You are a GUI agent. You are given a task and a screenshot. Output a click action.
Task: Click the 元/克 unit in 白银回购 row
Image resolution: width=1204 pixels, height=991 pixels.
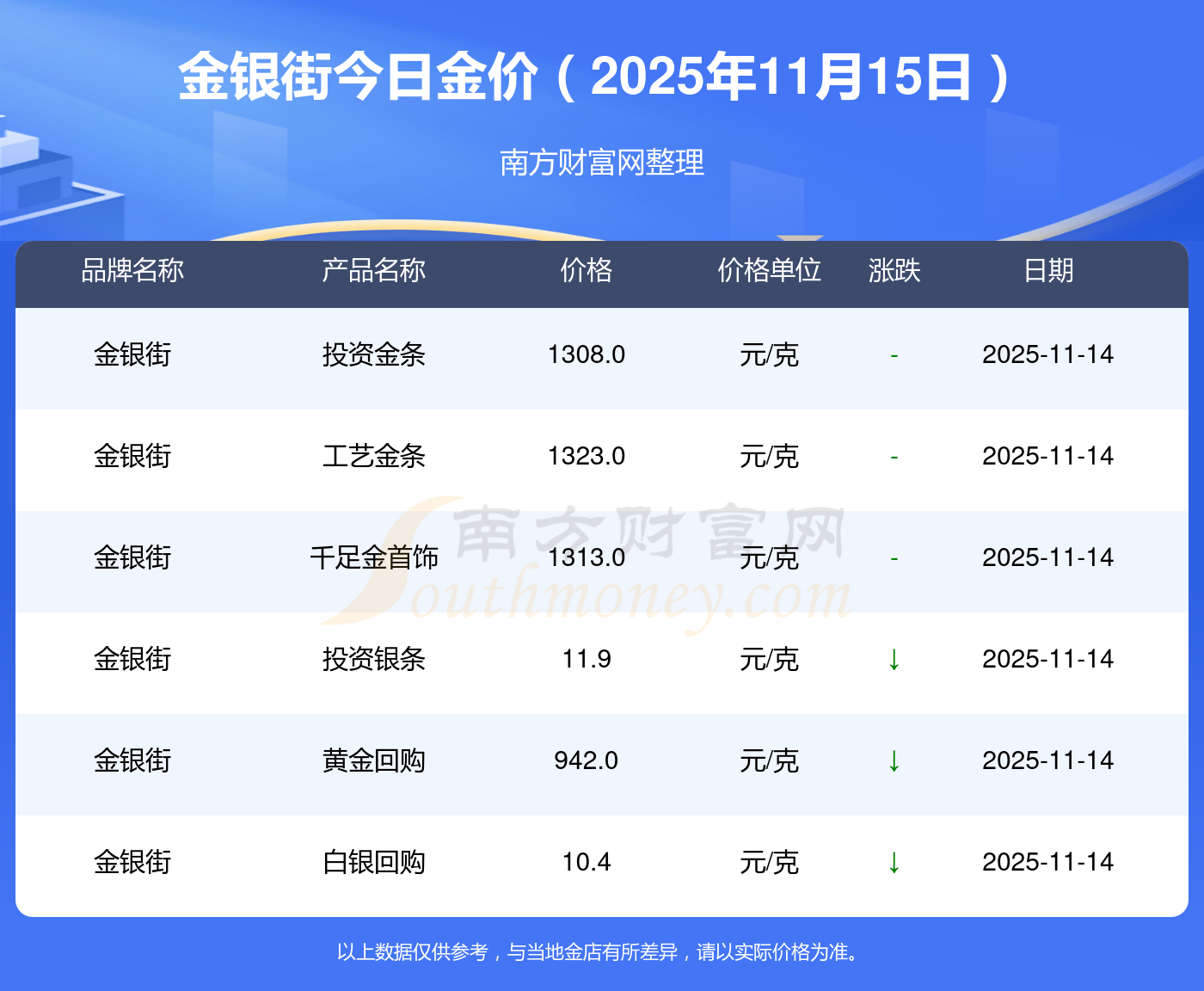[x=770, y=862]
